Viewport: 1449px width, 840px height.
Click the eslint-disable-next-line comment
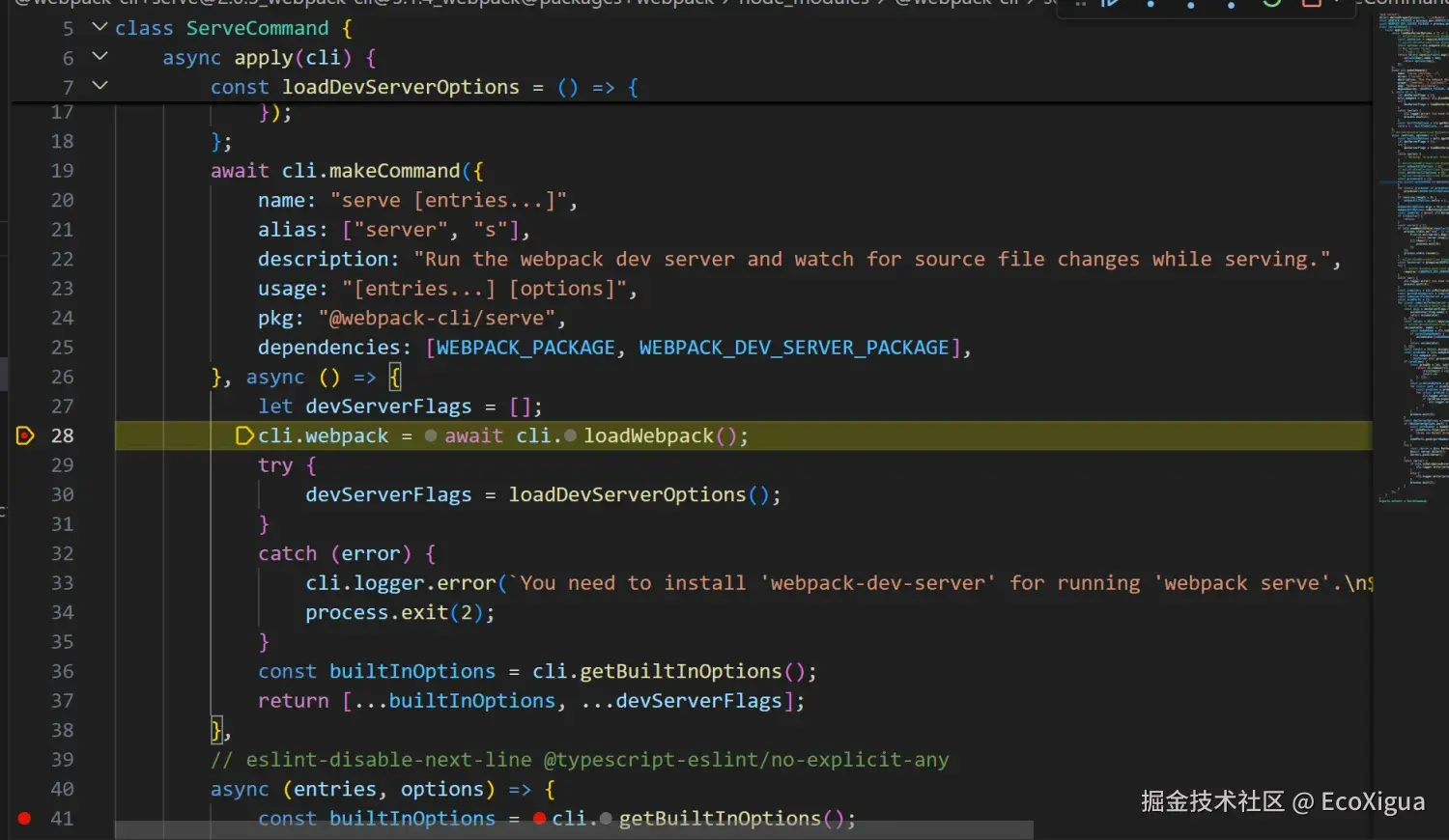[580, 760]
